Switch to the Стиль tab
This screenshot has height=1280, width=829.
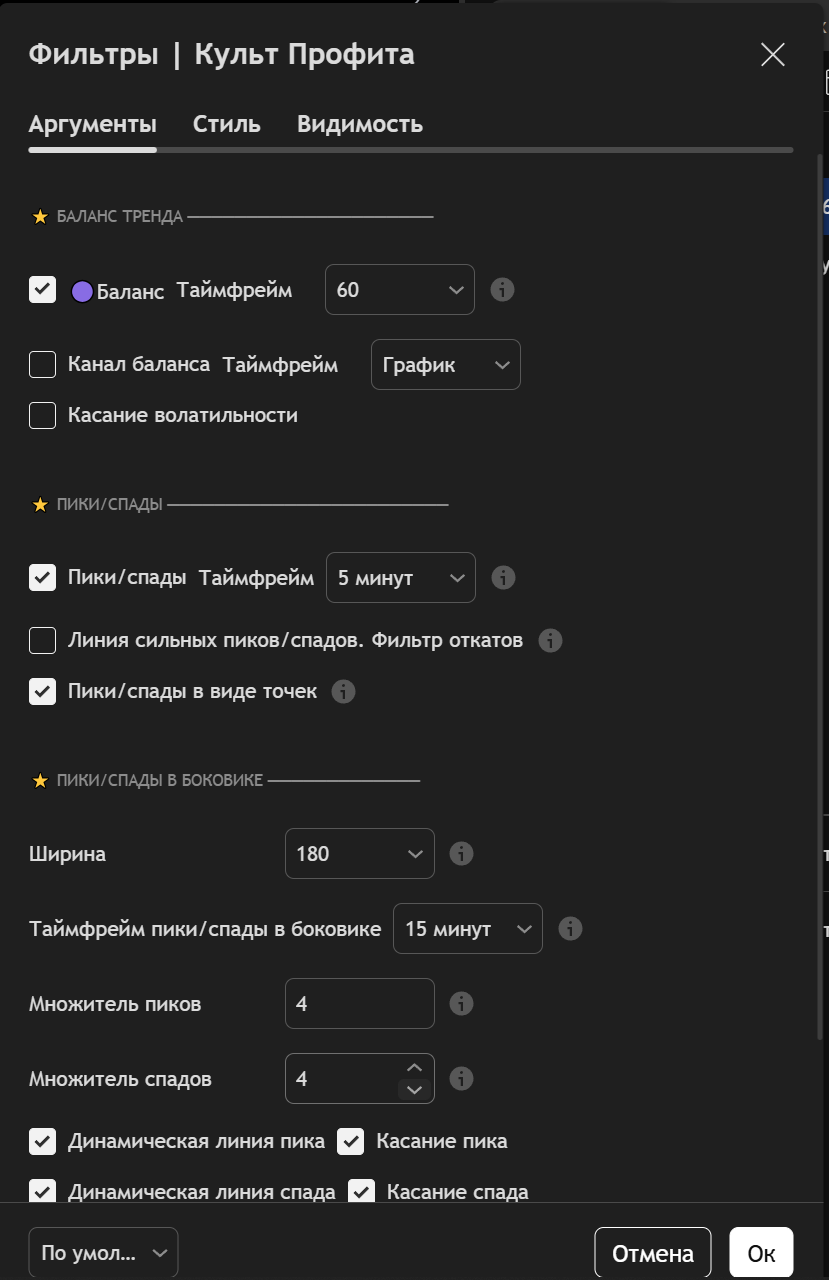[x=227, y=125]
